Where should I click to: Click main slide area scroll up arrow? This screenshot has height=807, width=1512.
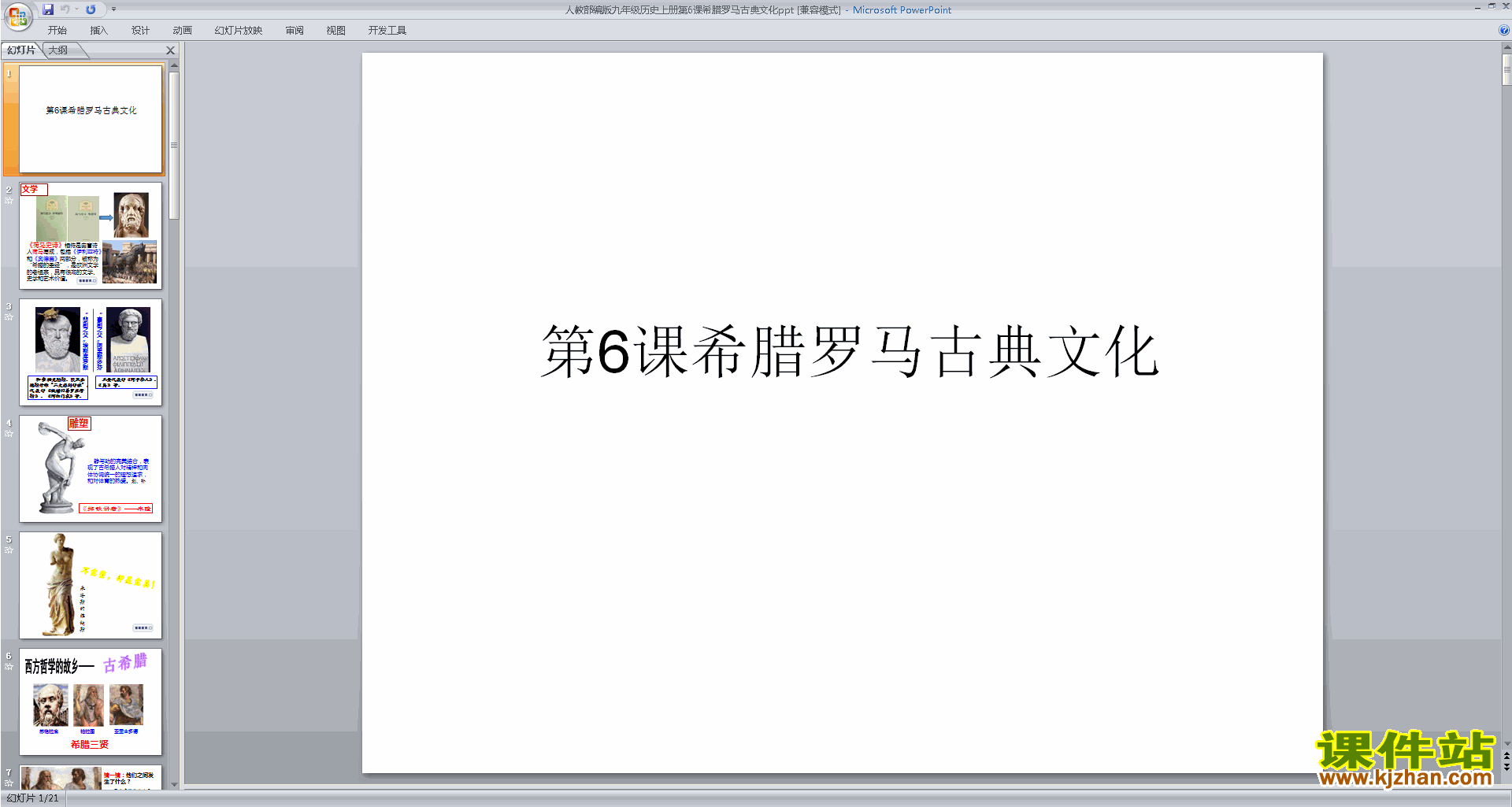coord(1506,47)
